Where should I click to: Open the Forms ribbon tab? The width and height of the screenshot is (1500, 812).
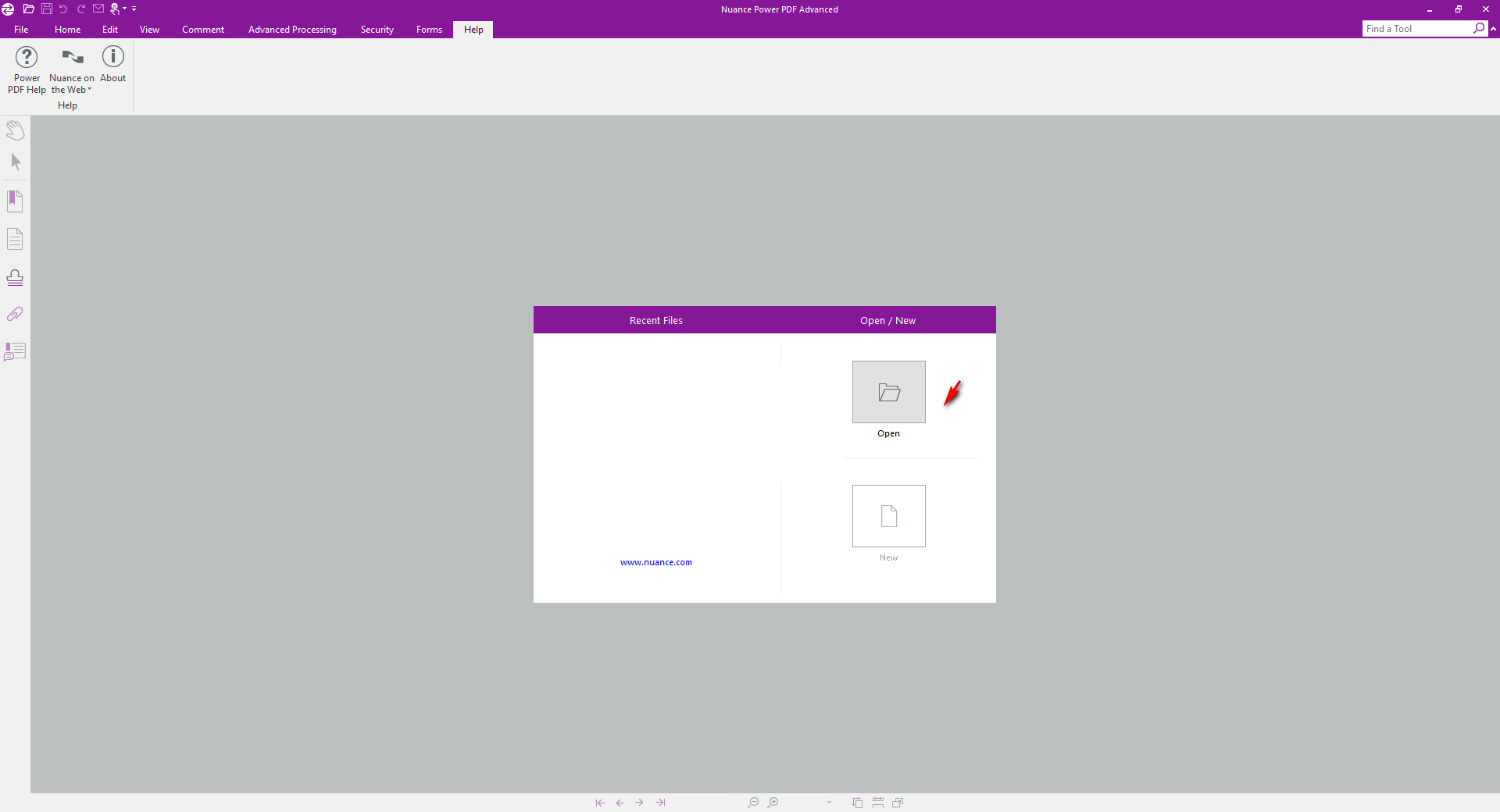(x=429, y=30)
